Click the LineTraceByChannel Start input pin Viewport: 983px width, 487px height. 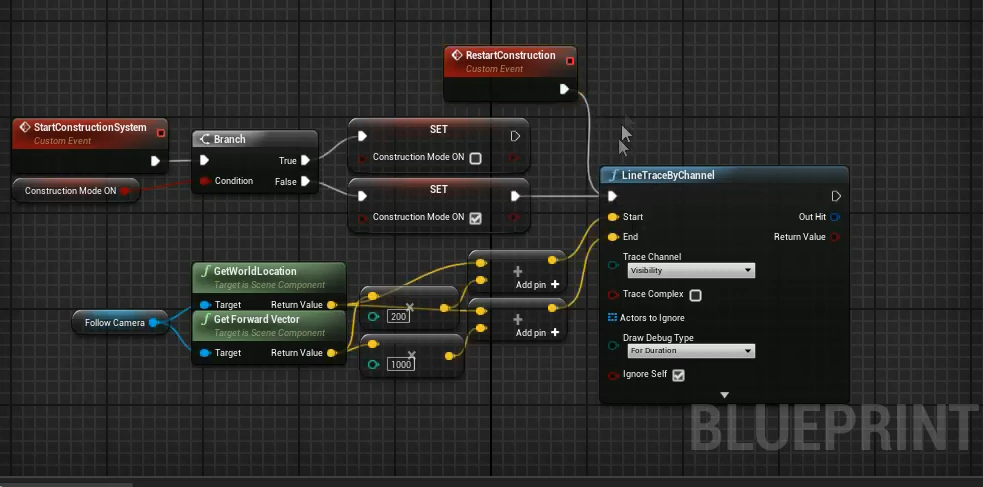point(613,217)
